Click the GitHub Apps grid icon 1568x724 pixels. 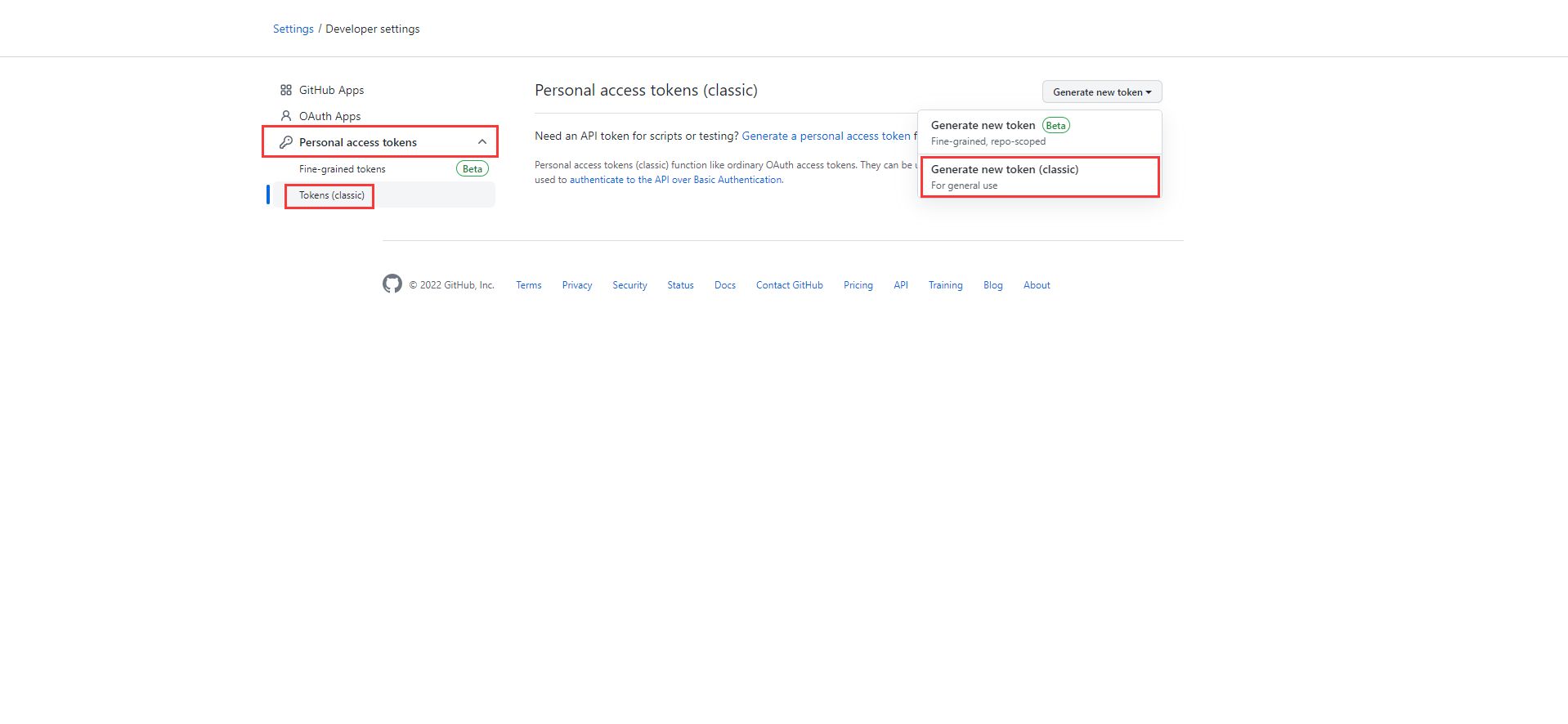[286, 90]
